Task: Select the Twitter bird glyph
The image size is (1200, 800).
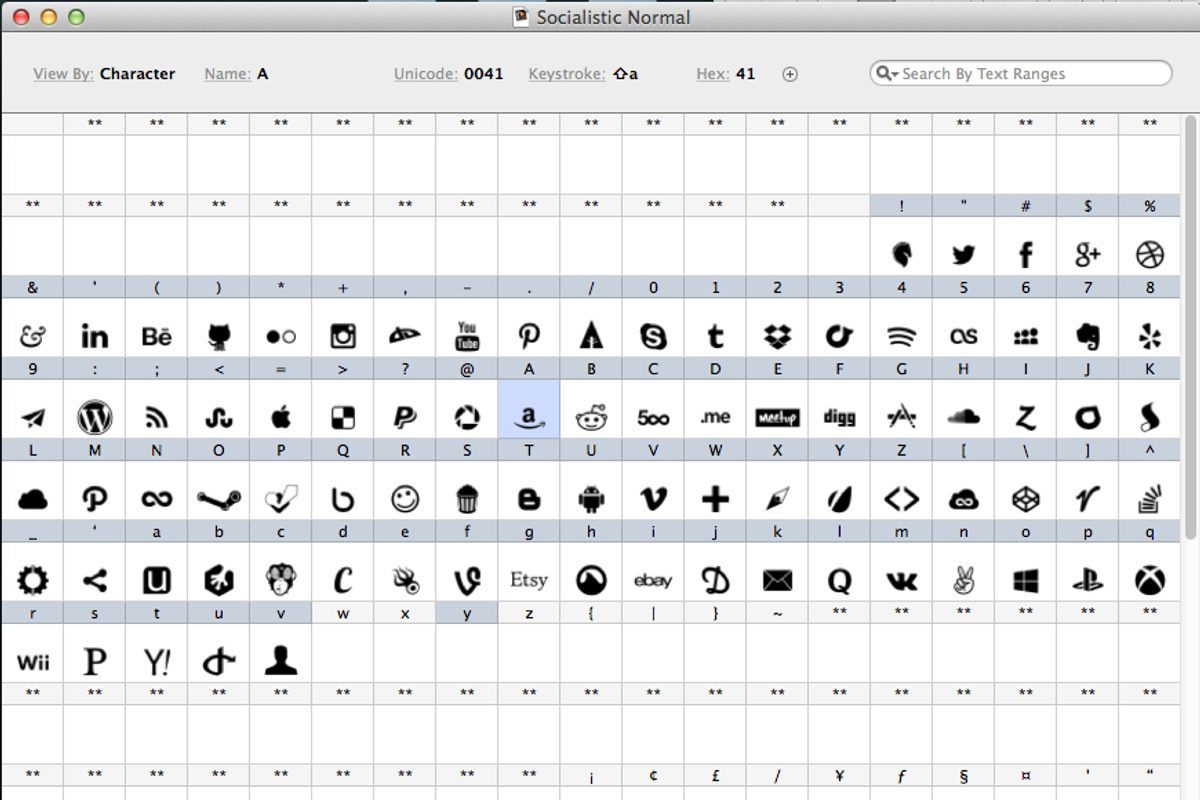Action: pos(963,255)
